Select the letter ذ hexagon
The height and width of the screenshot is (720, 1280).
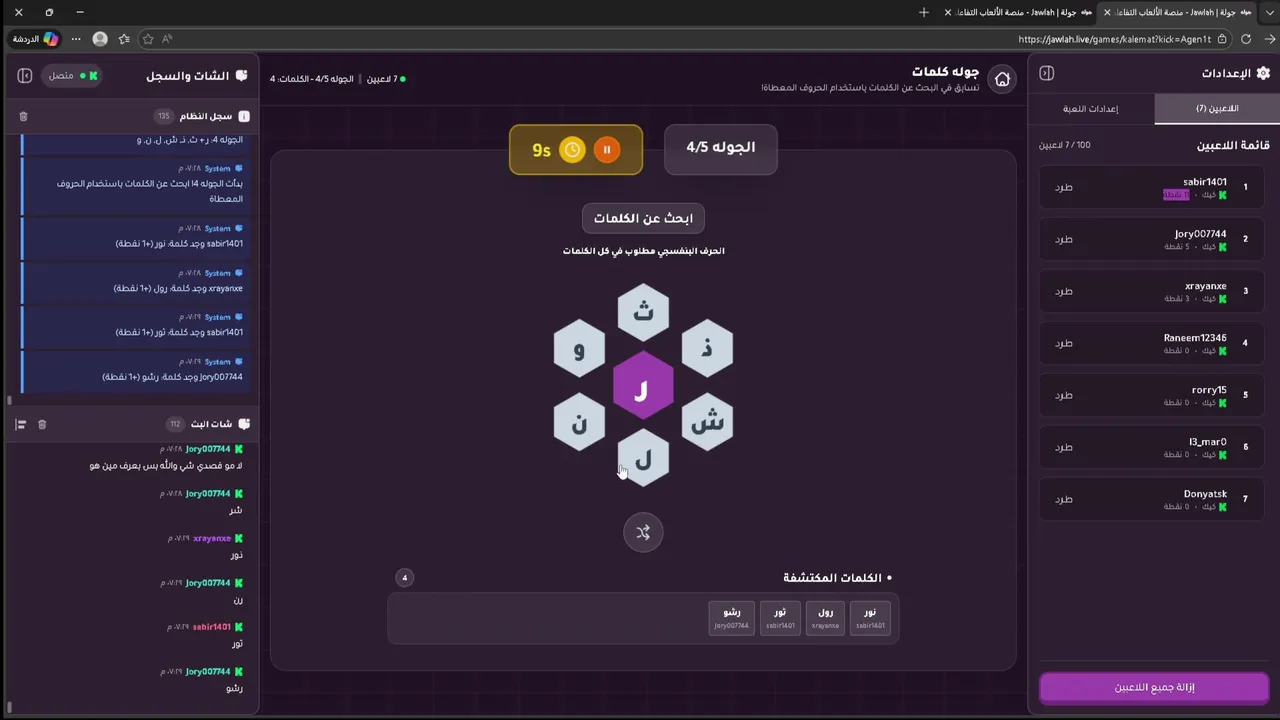pyautogui.click(x=707, y=348)
